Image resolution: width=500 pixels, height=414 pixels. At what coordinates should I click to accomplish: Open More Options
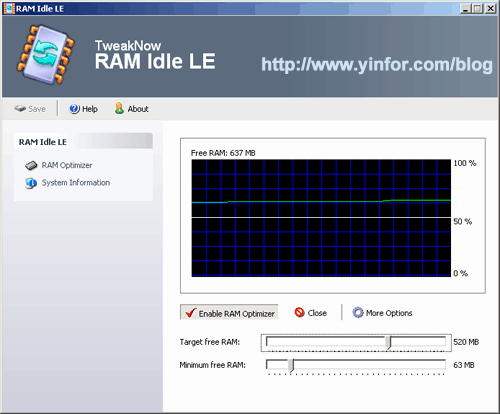coord(383,313)
